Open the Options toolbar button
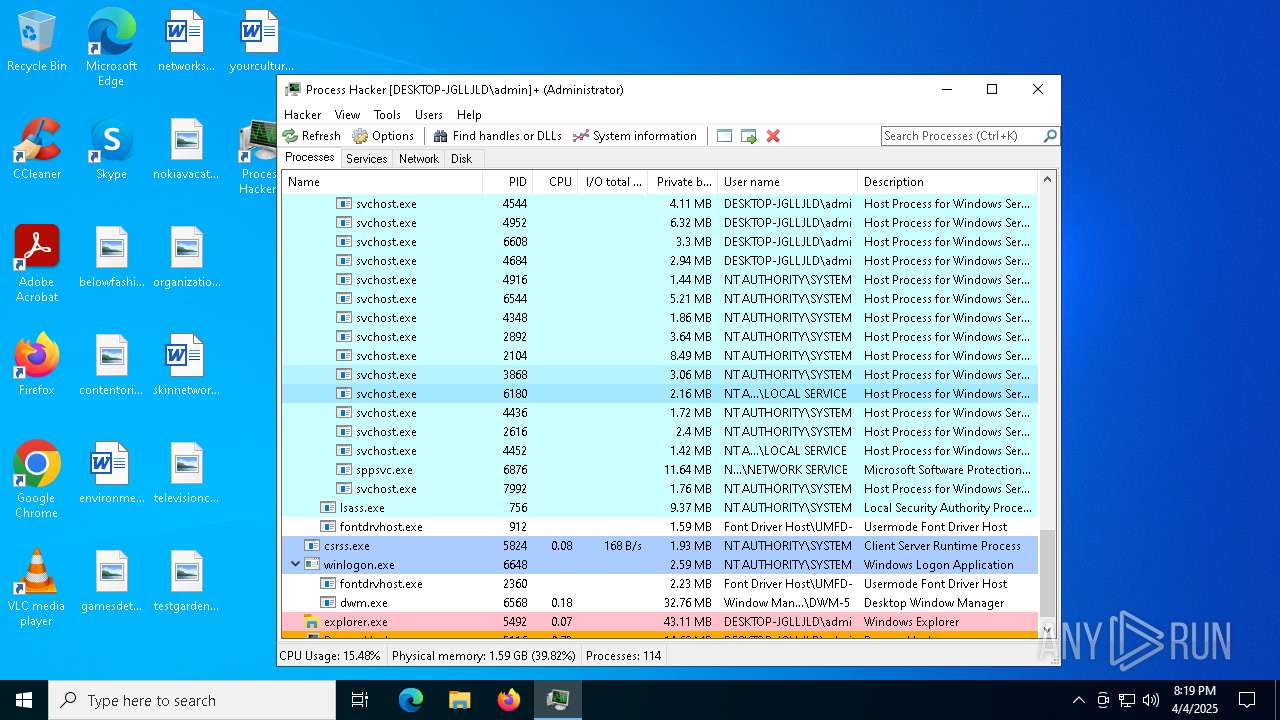The image size is (1280, 720). [x=384, y=136]
